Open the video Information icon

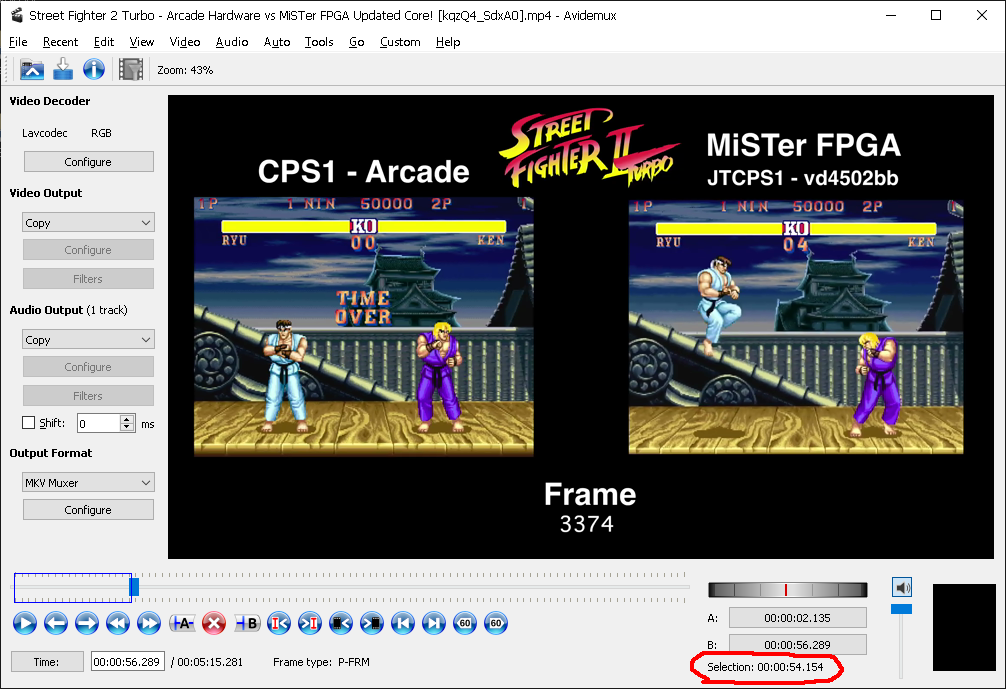pos(94,69)
